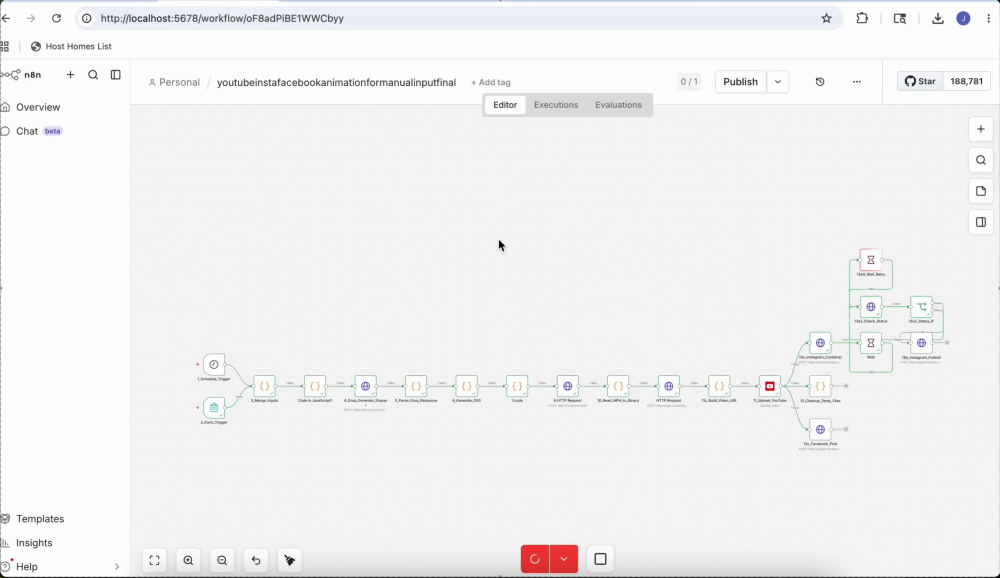The image size is (1000, 578).
Task: Click the red executing workflow button
Action: (x=535, y=559)
